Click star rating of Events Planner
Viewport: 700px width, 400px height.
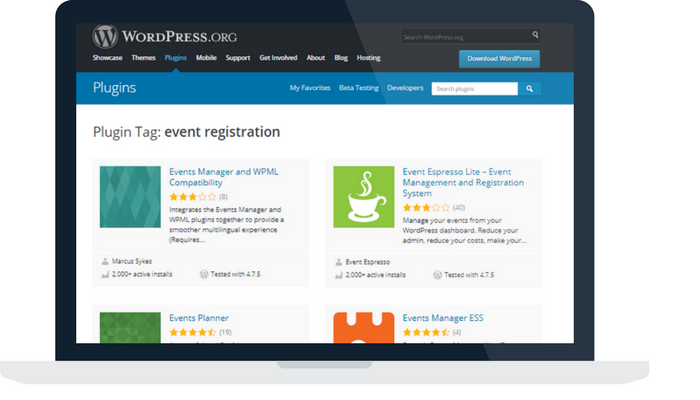click(x=193, y=332)
